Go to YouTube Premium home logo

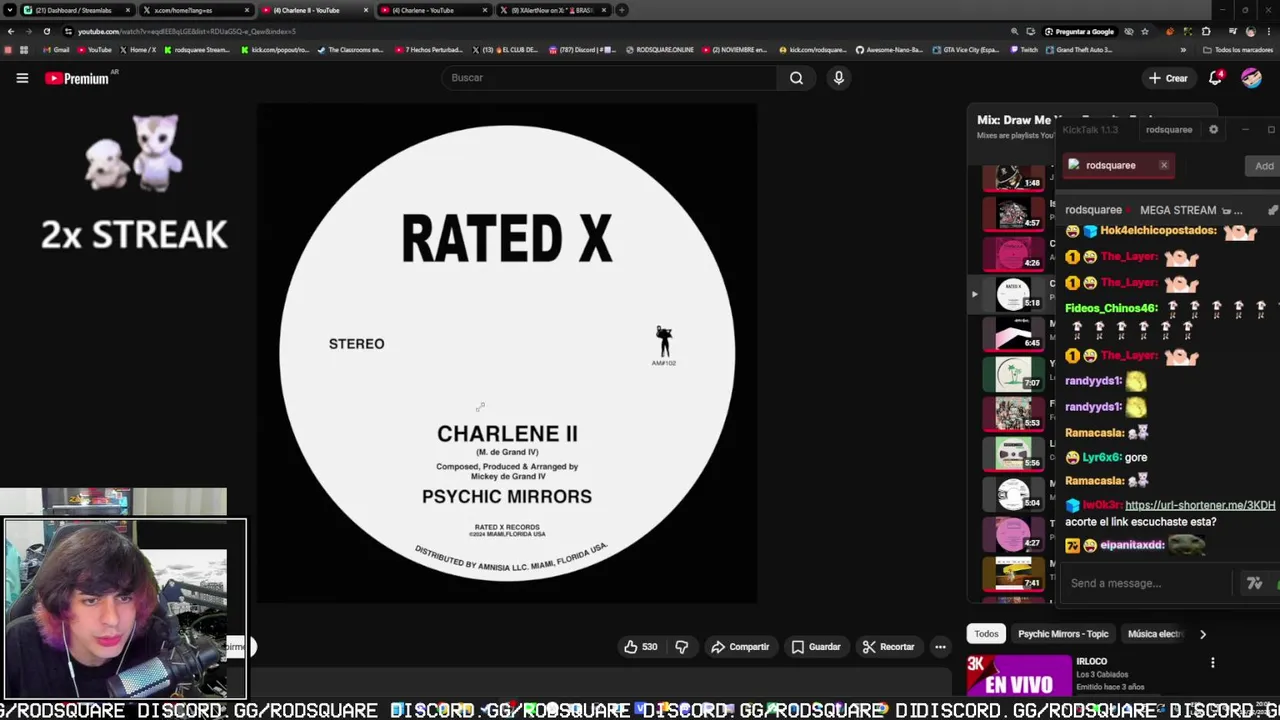(78, 78)
